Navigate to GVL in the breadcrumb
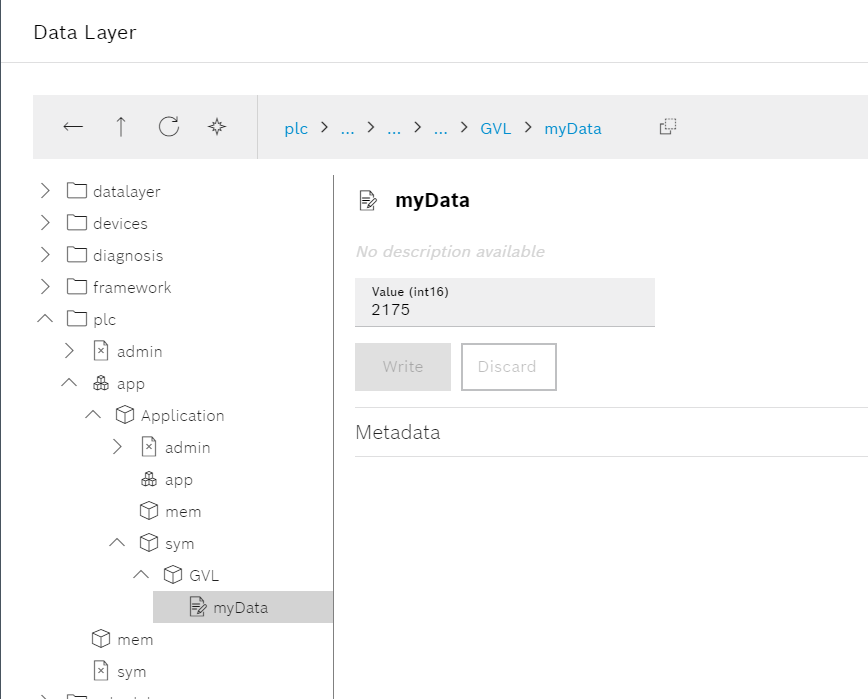 click(495, 128)
